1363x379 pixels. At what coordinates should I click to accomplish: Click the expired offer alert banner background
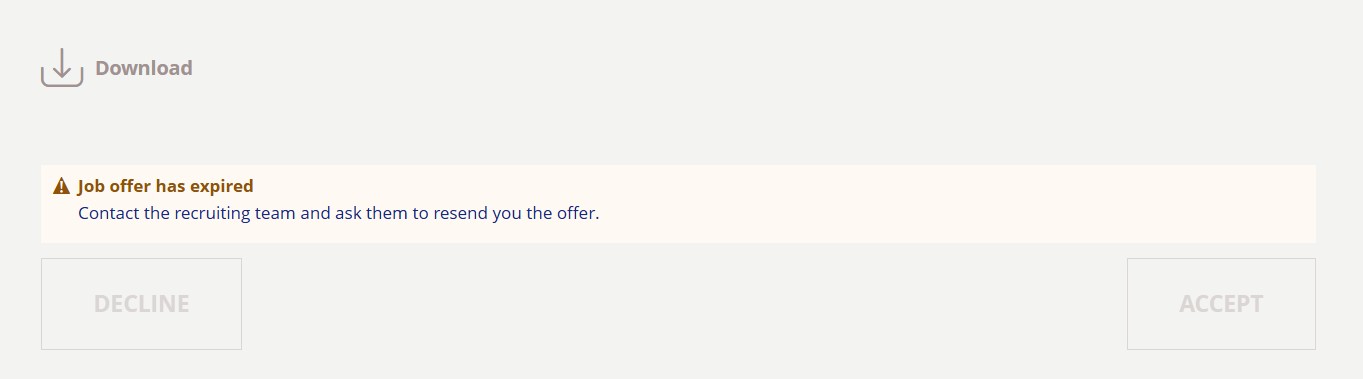(x=678, y=204)
